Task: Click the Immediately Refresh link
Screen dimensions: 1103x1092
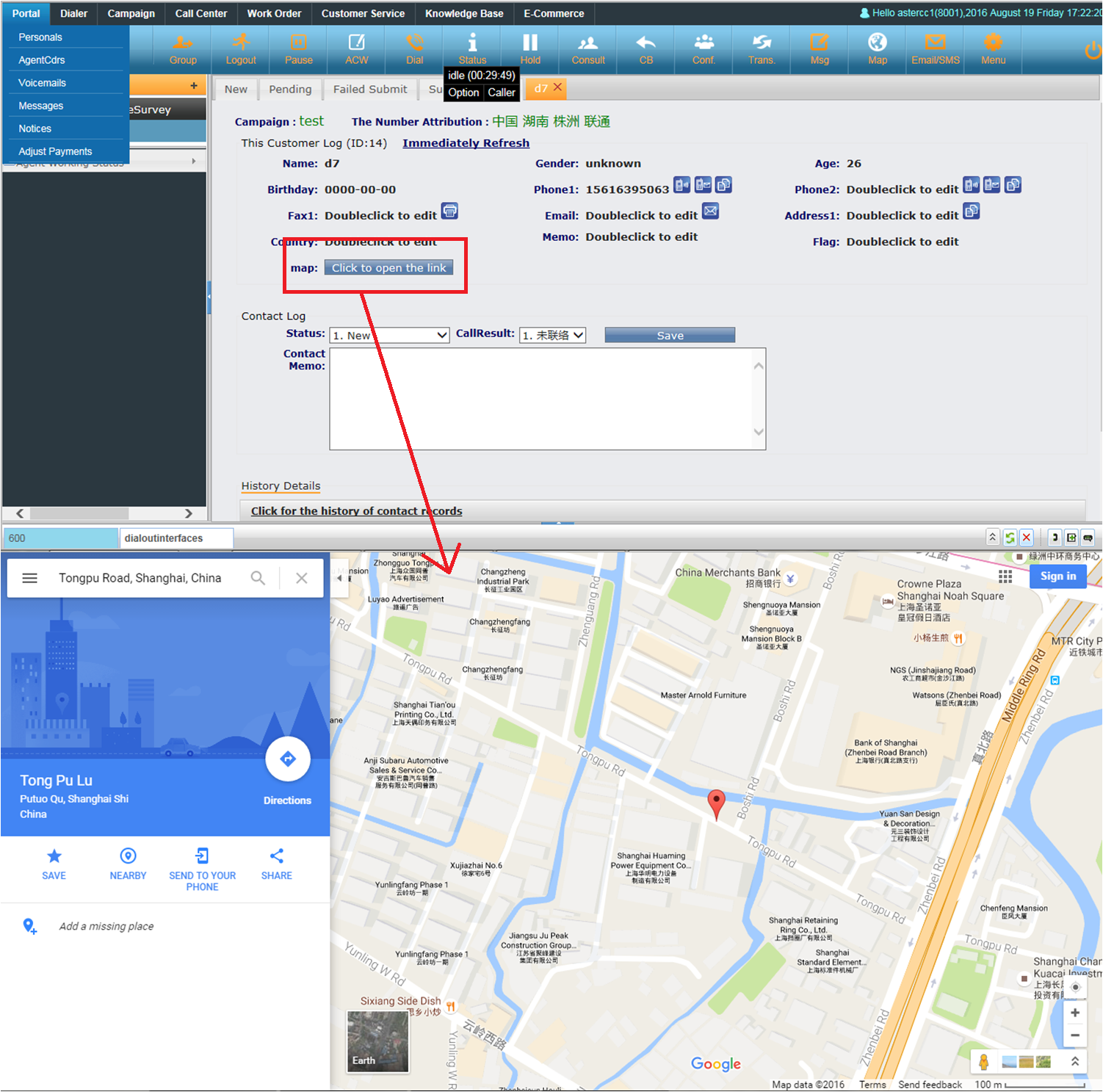Action: click(x=466, y=143)
